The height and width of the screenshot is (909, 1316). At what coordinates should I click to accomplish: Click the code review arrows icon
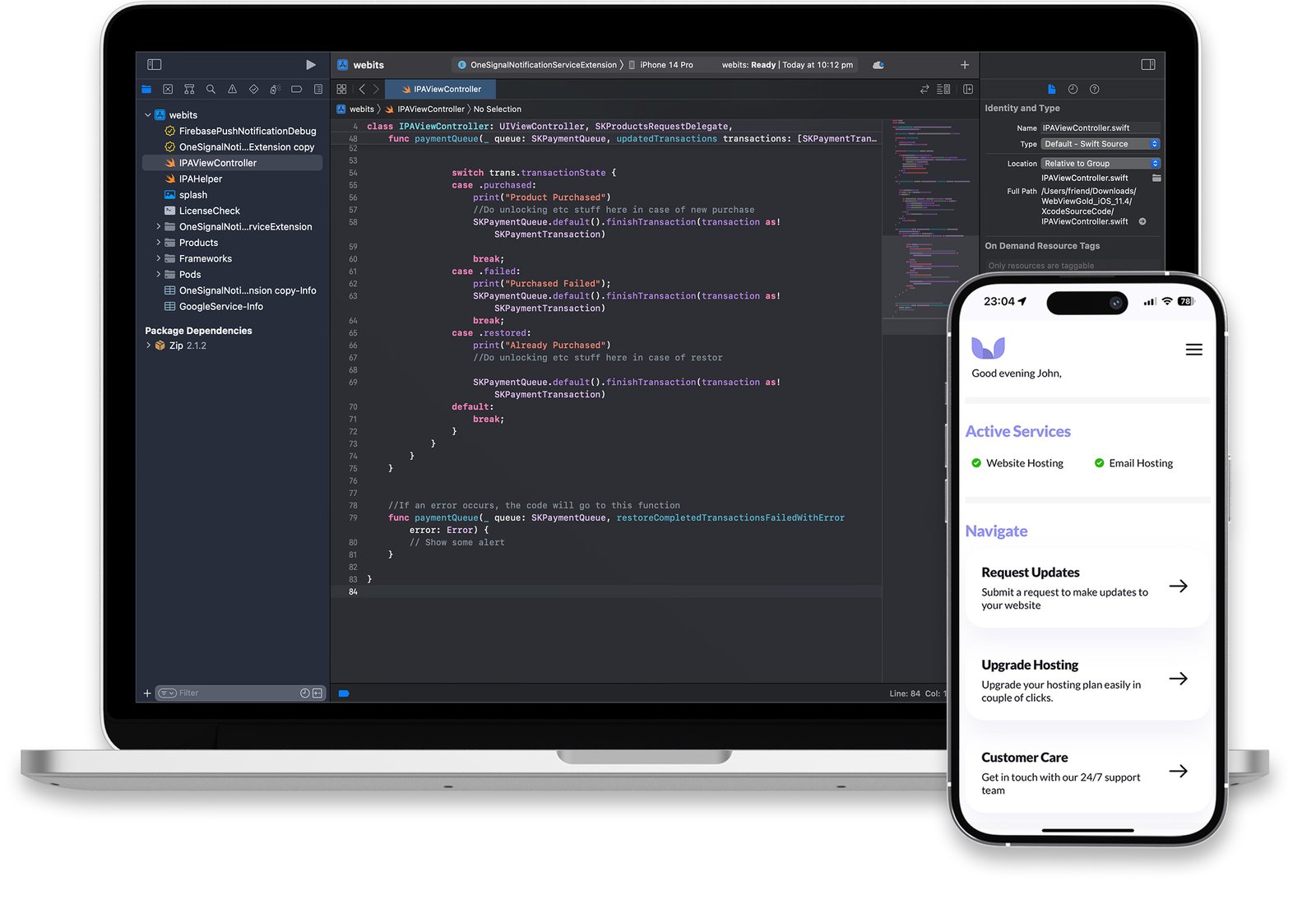point(924,89)
